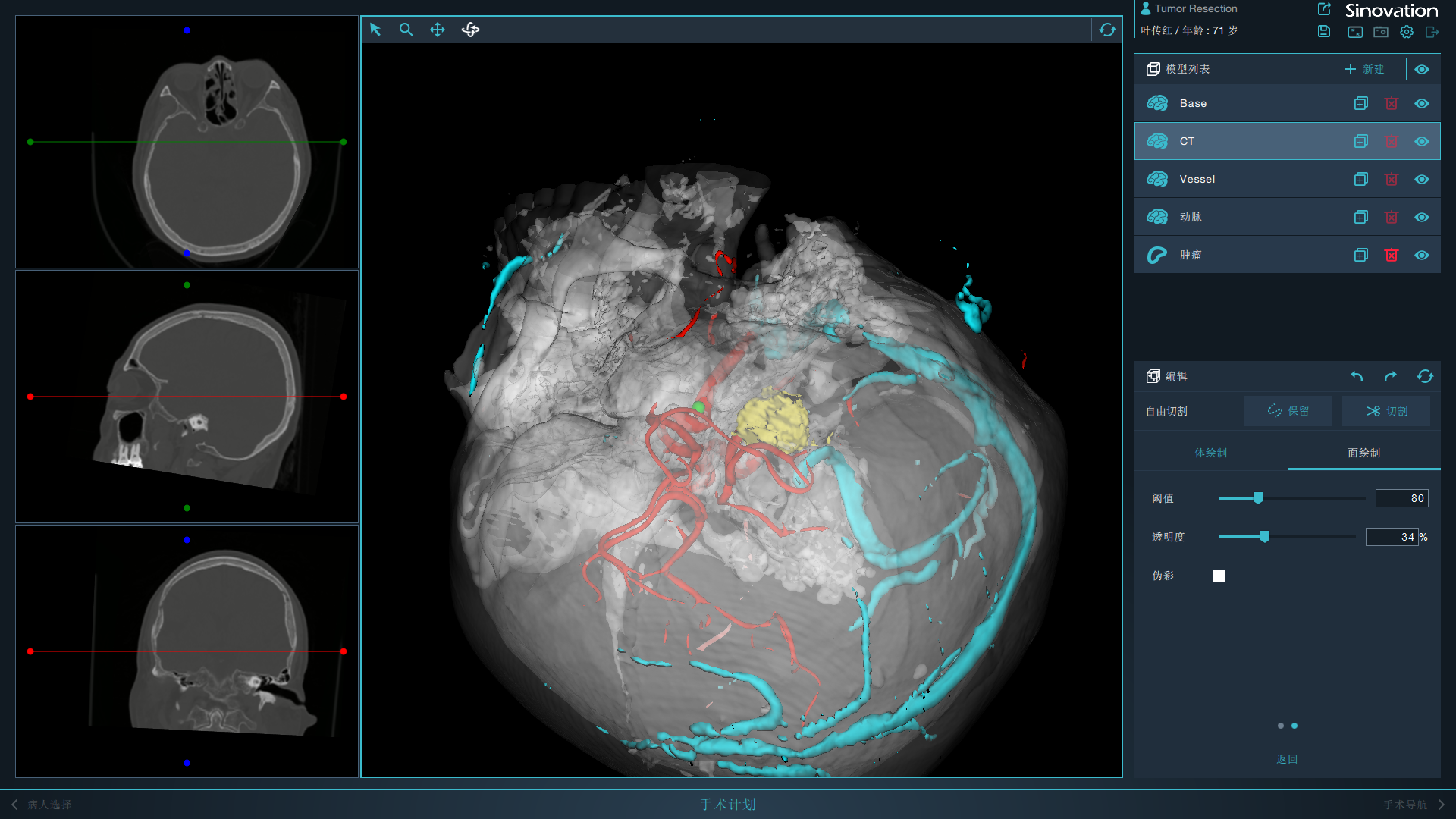Screen dimensions: 1456x819
Task: Select the 3D rotate tool
Action: click(x=470, y=30)
